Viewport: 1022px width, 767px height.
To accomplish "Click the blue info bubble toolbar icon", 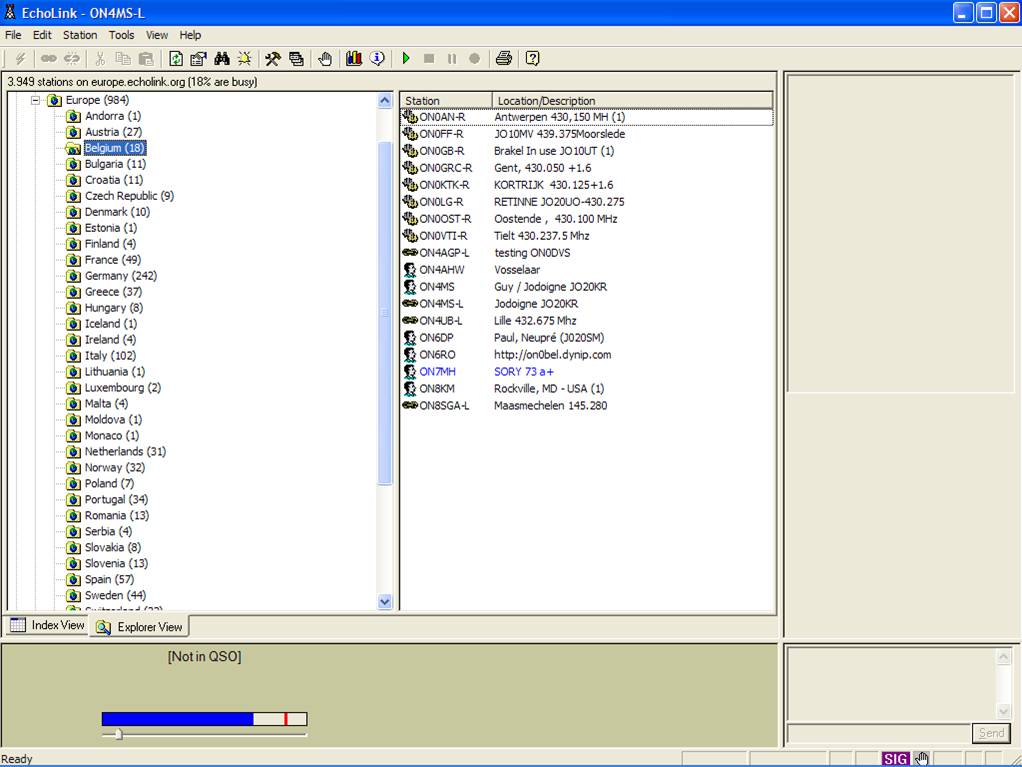I will tap(377, 59).
